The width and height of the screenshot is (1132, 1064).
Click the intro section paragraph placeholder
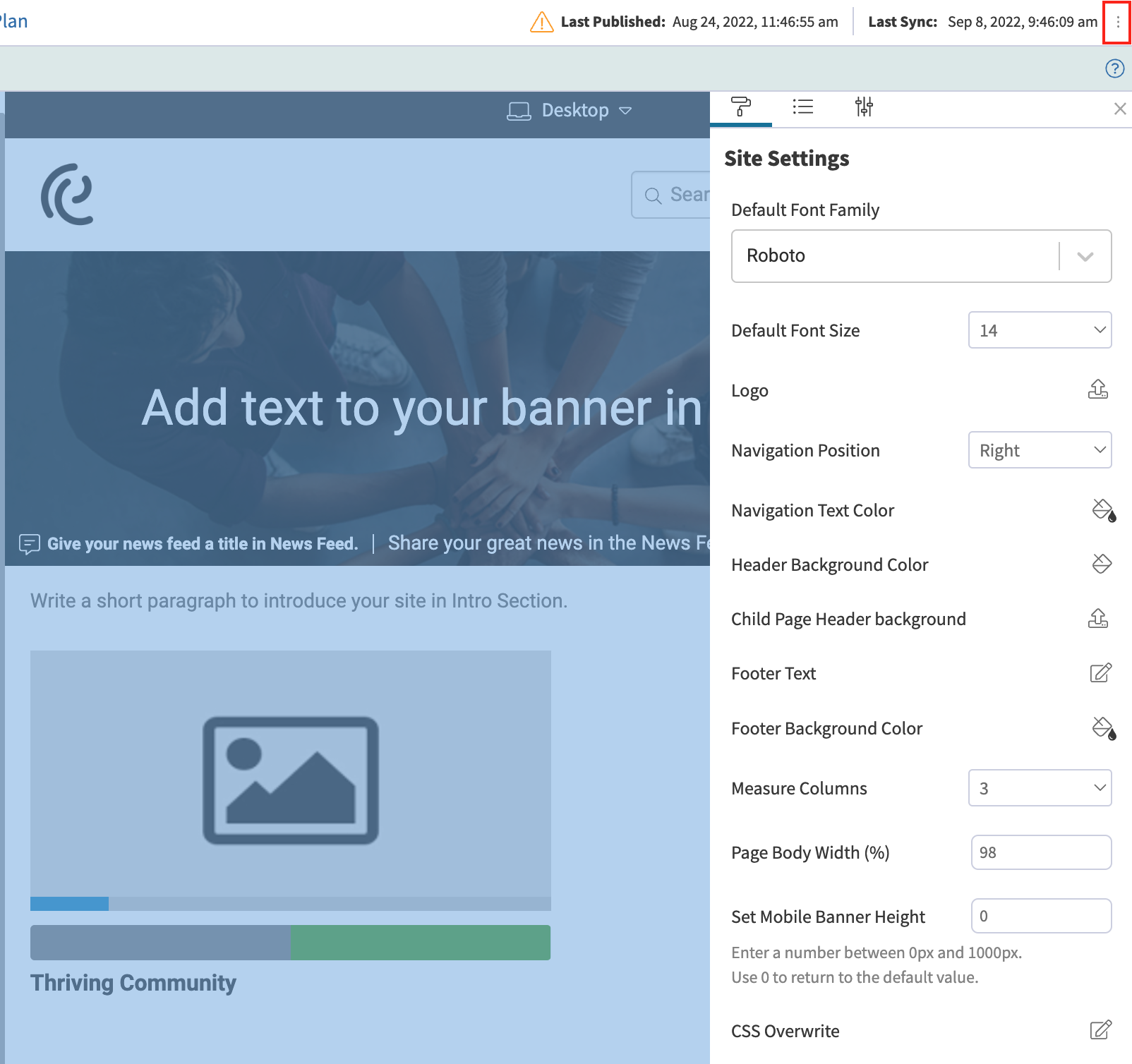tap(299, 601)
